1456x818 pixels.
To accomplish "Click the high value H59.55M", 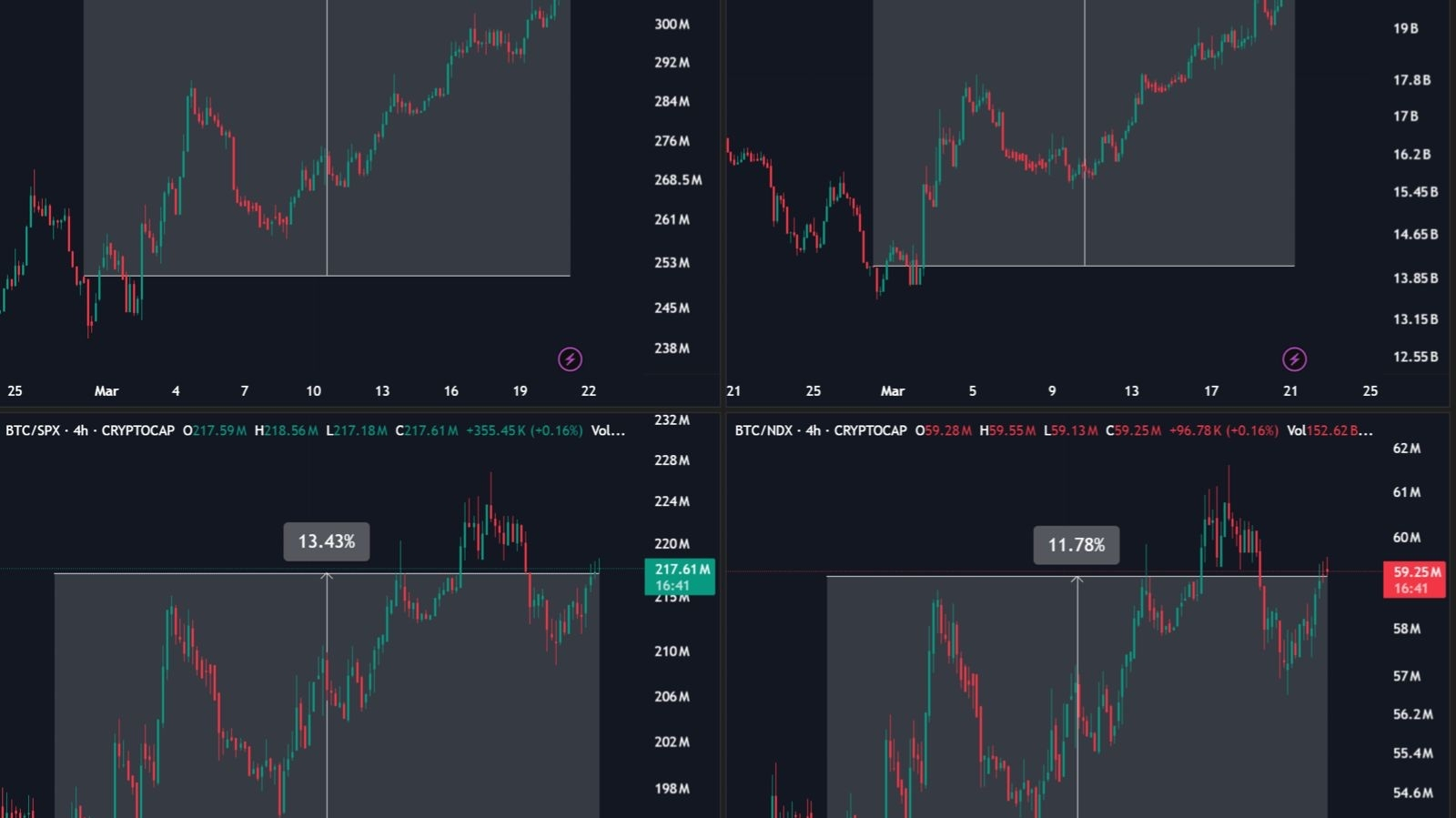I will pyautogui.click(x=1007, y=430).
